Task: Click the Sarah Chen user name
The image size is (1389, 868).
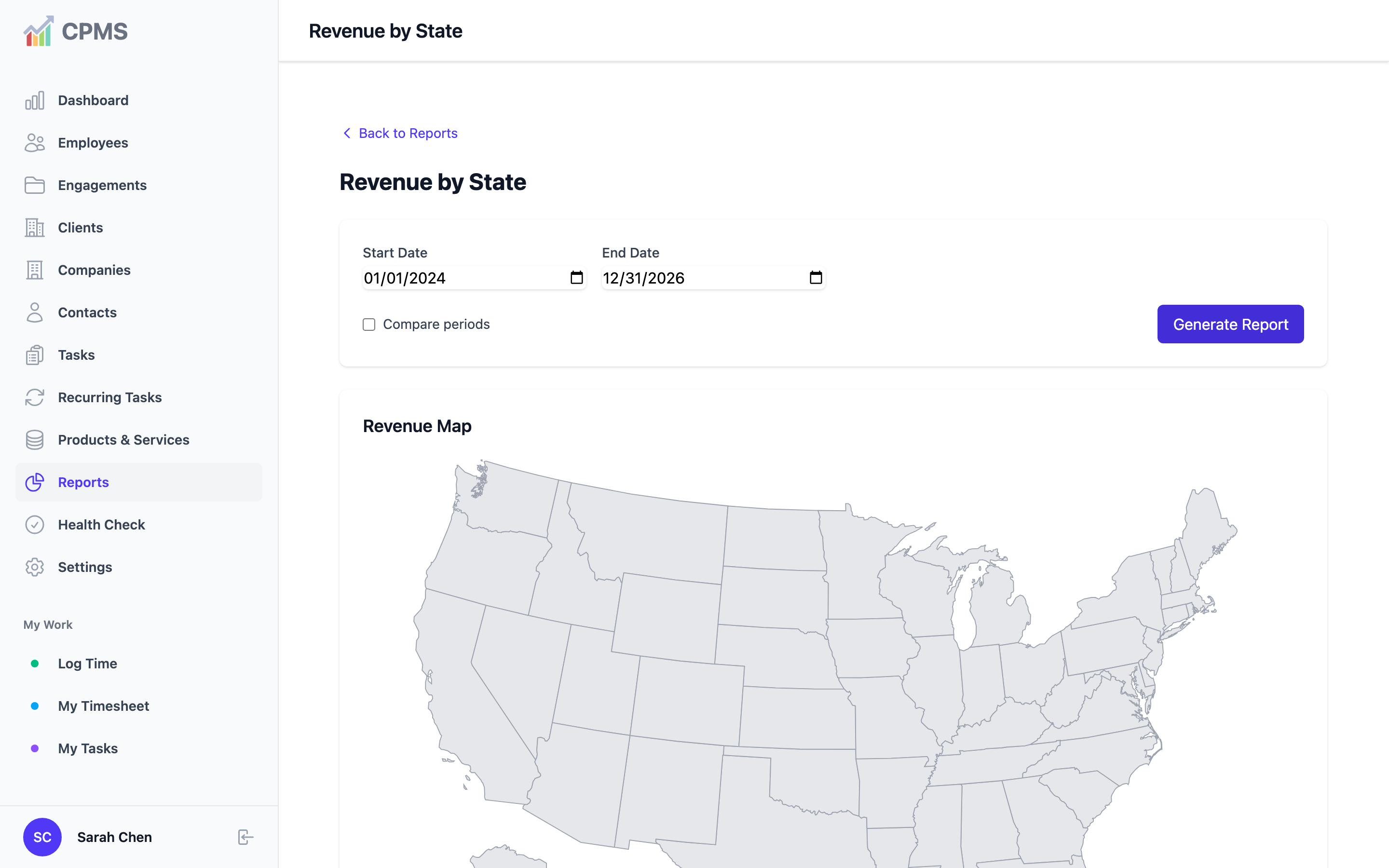Action: 115,838
